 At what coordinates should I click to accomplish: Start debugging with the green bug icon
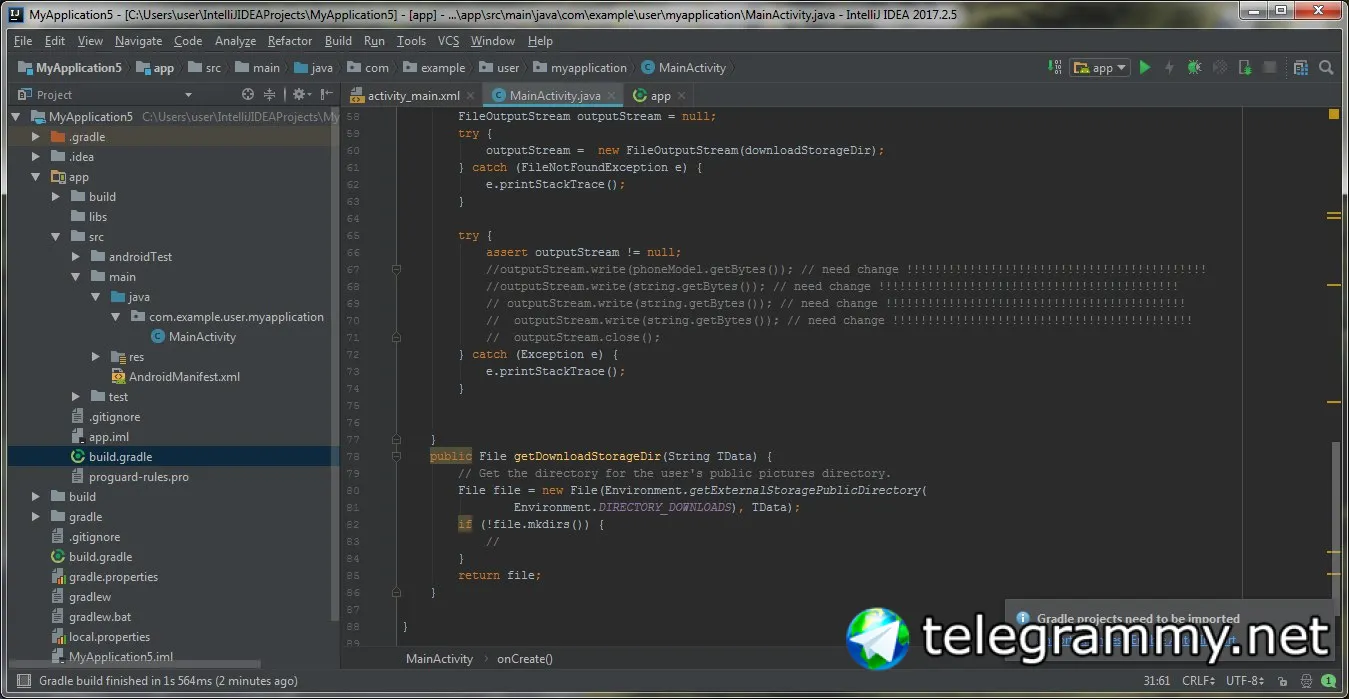click(1194, 68)
